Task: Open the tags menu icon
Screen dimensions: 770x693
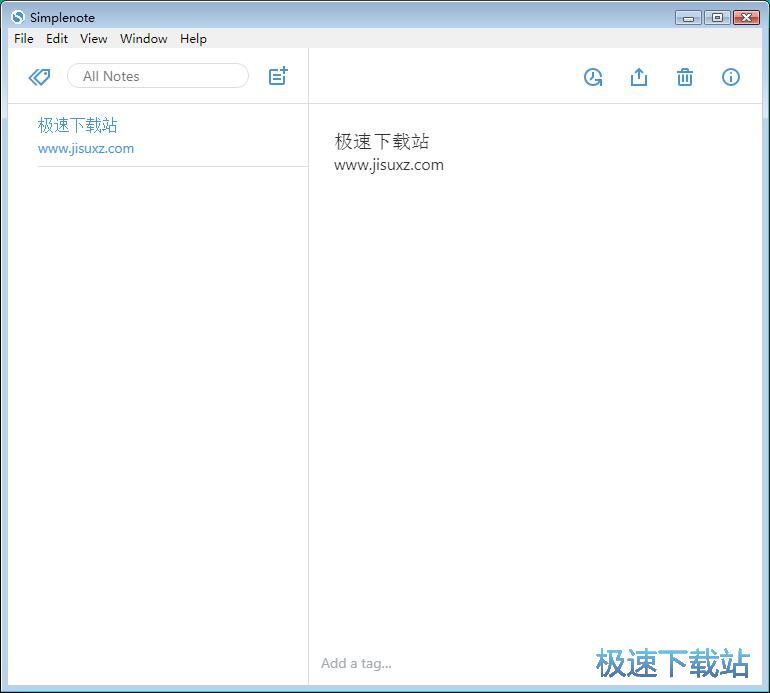Action: [x=39, y=77]
